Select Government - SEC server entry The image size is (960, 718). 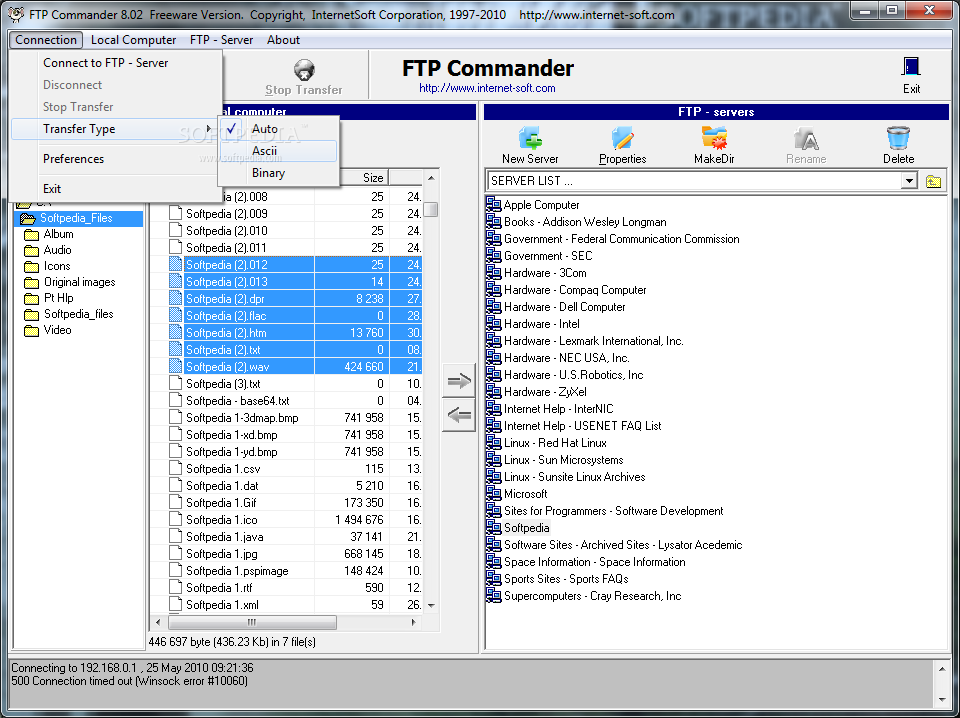point(548,256)
